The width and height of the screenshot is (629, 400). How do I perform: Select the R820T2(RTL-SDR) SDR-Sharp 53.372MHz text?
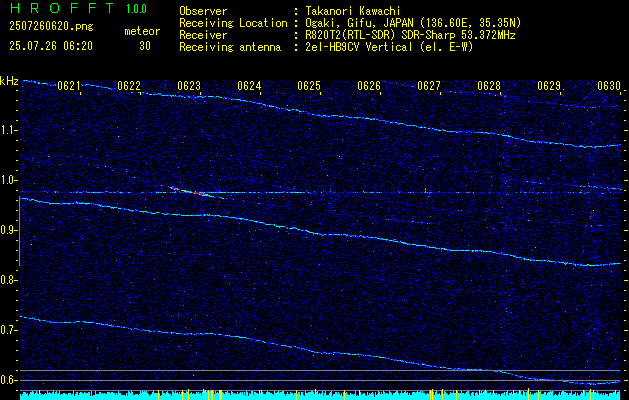coord(410,35)
